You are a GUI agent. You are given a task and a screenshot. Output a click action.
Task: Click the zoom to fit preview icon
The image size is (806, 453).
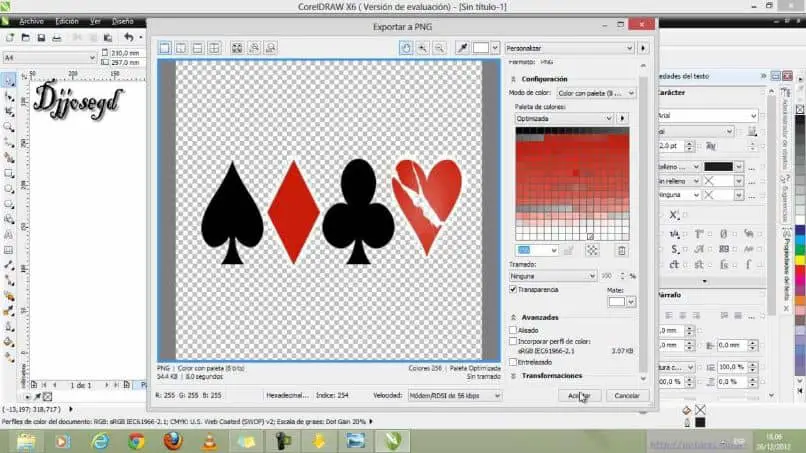pos(237,48)
